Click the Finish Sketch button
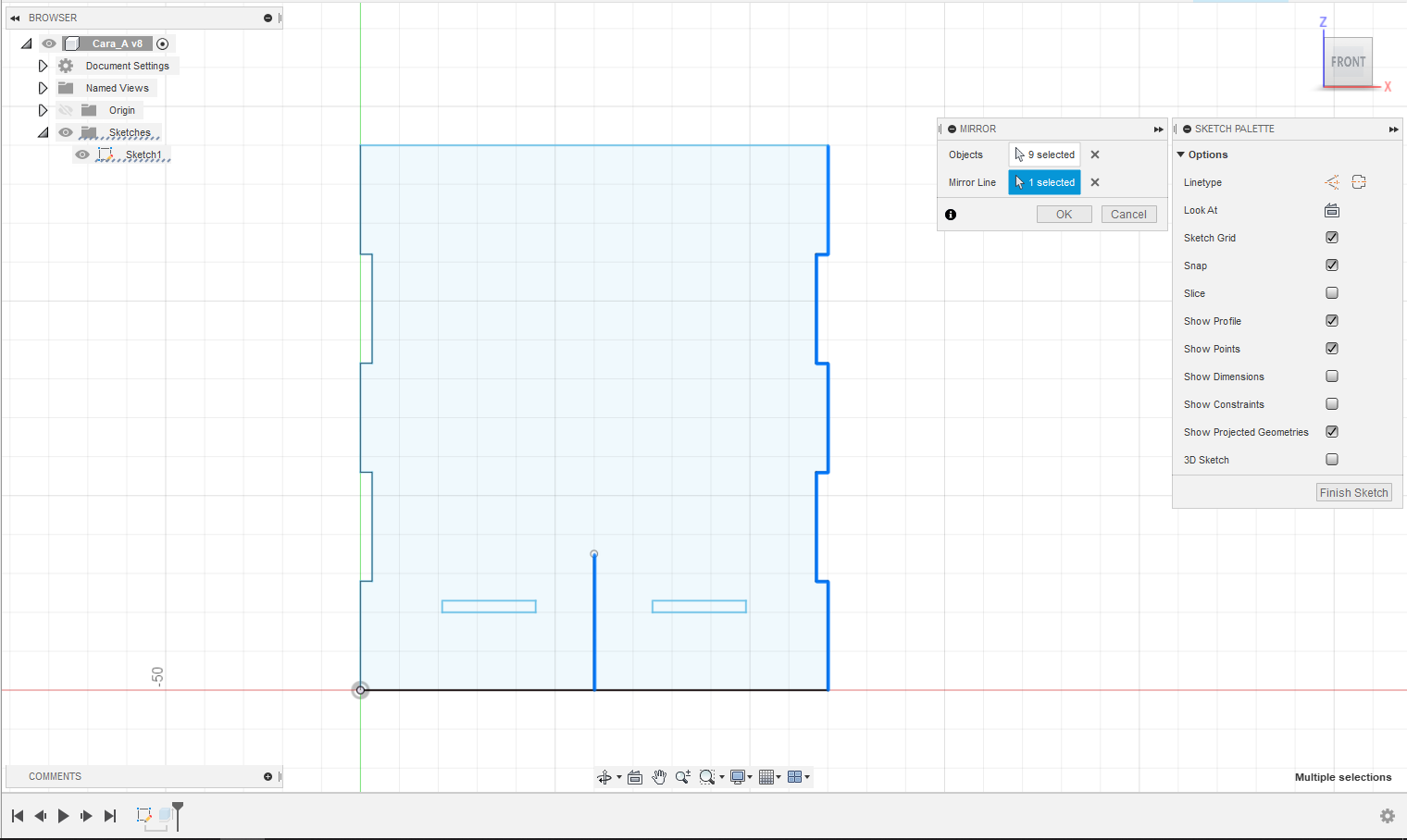Screen dimensions: 1407x840 (x=1354, y=493)
